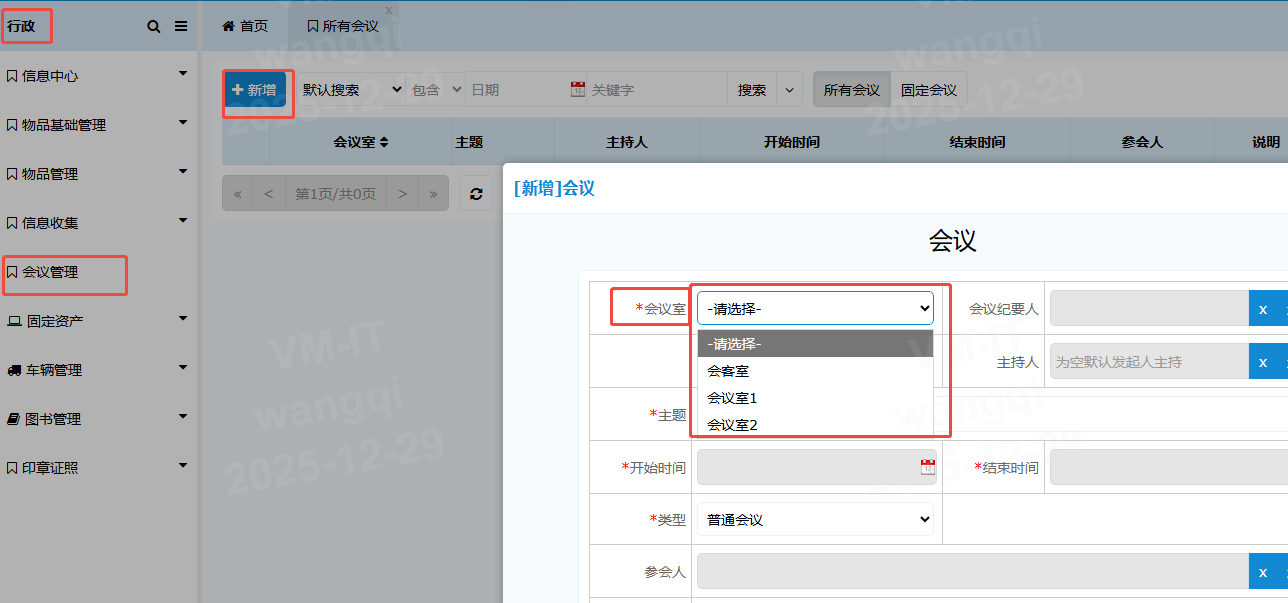Toggle the sidebar hamburger menu icon
This screenshot has width=1288, height=603.
pos(181,27)
